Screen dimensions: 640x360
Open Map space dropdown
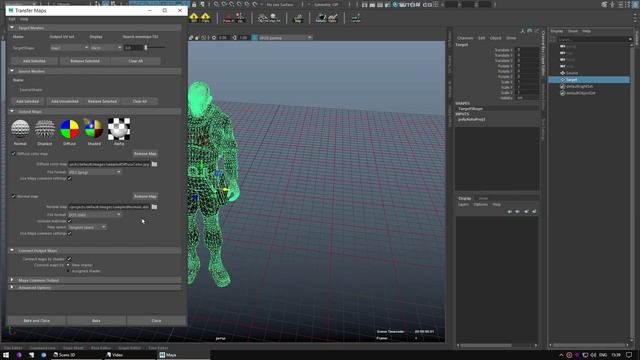click(x=87, y=227)
